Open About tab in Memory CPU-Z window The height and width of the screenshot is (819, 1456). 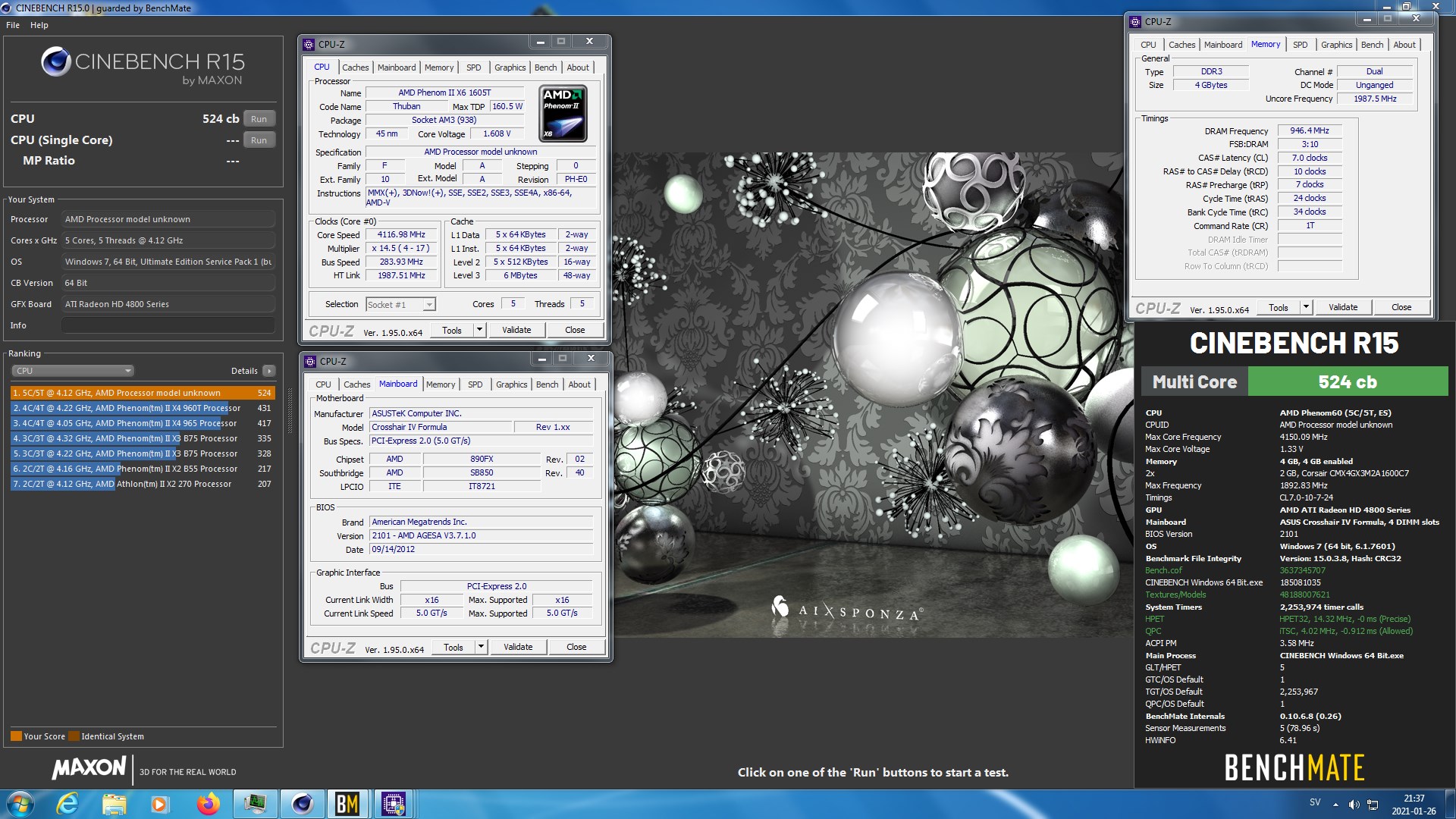pos(1404,45)
